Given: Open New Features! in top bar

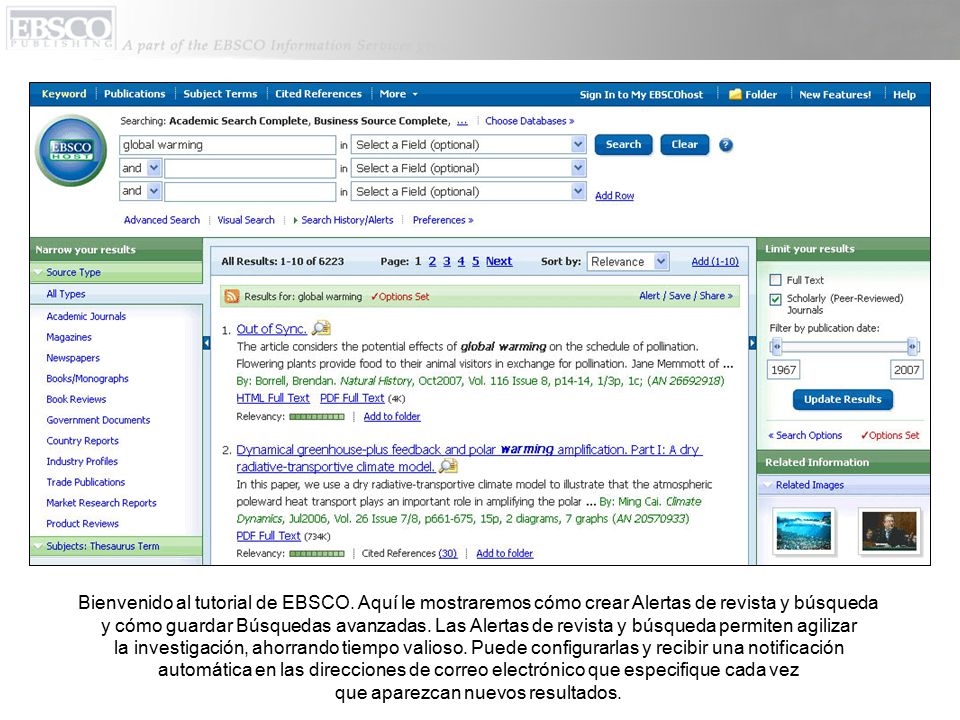Looking at the screenshot, I should 835,95.
